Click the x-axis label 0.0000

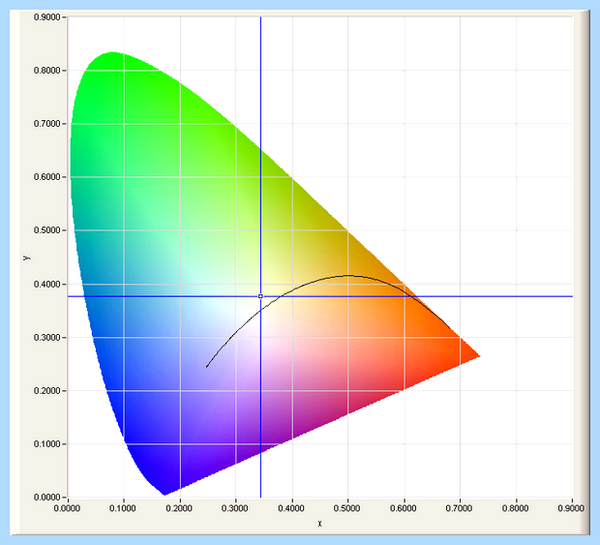point(67,508)
